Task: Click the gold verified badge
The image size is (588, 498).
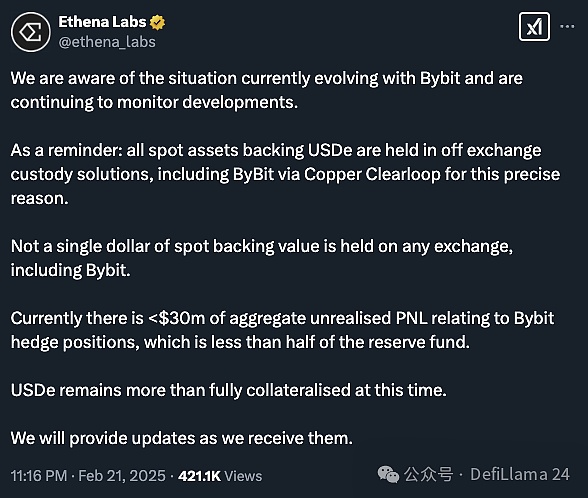Action: tap(157, 22)
